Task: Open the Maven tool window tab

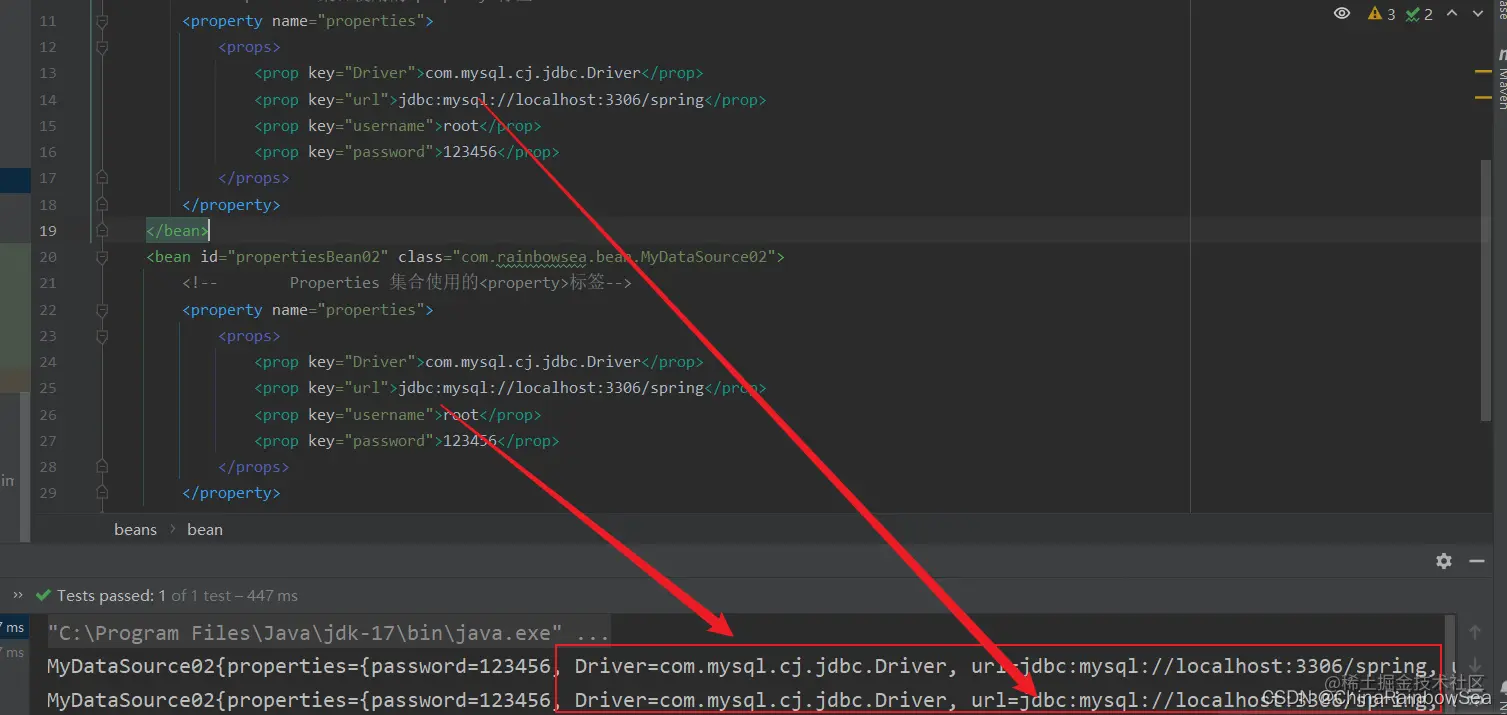Action: 1501,80
